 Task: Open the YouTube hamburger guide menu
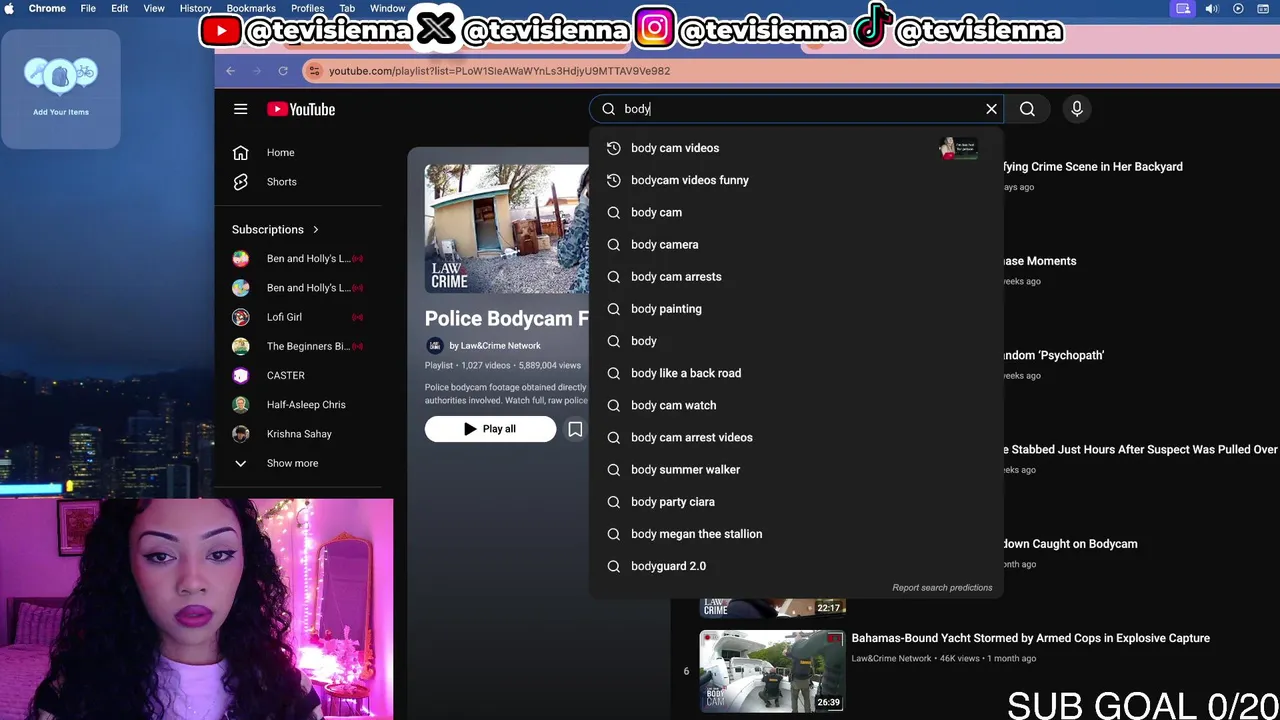(x=240, y=109)
